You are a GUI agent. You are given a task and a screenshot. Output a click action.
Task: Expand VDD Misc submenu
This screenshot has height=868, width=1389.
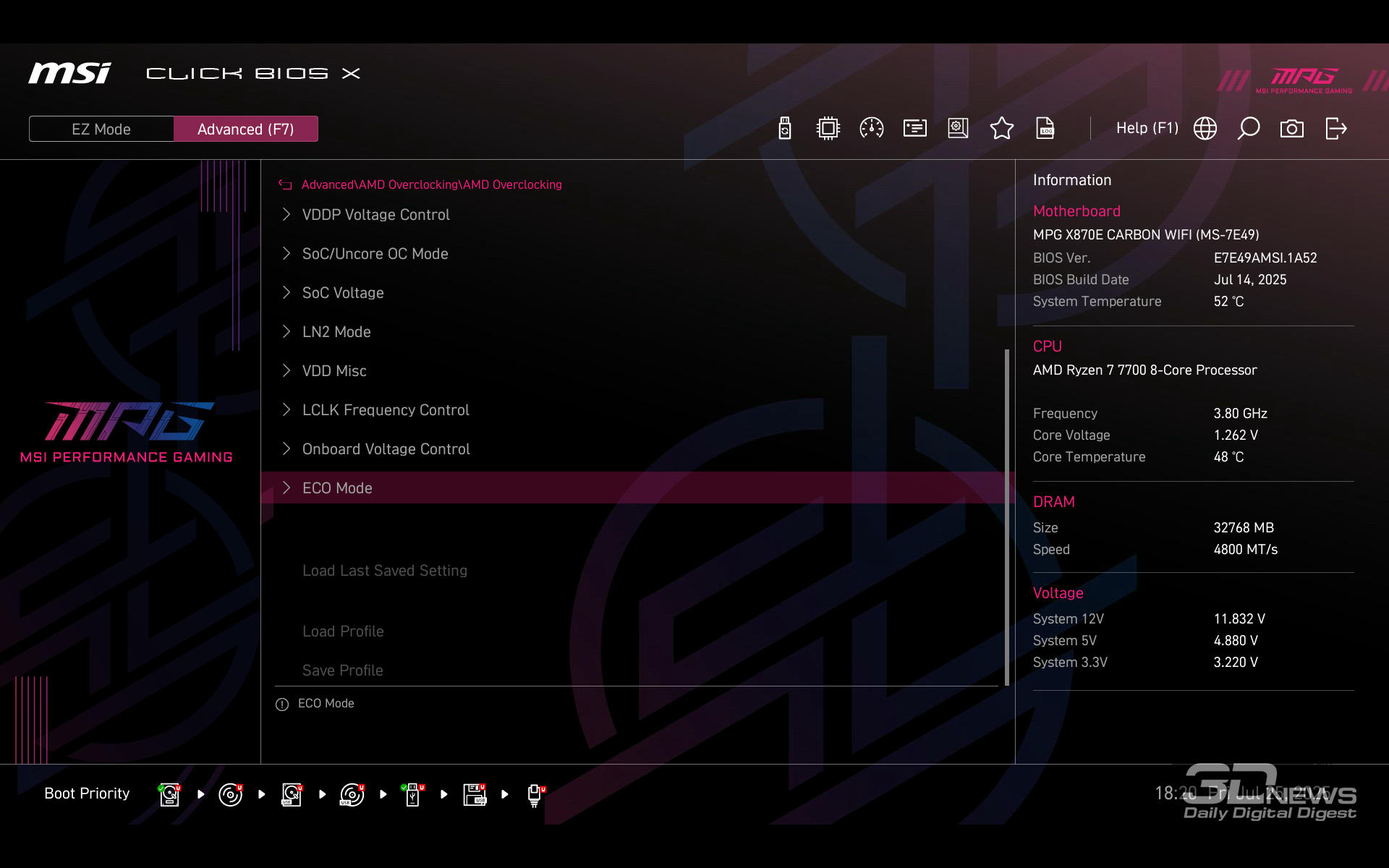point(637,371)
